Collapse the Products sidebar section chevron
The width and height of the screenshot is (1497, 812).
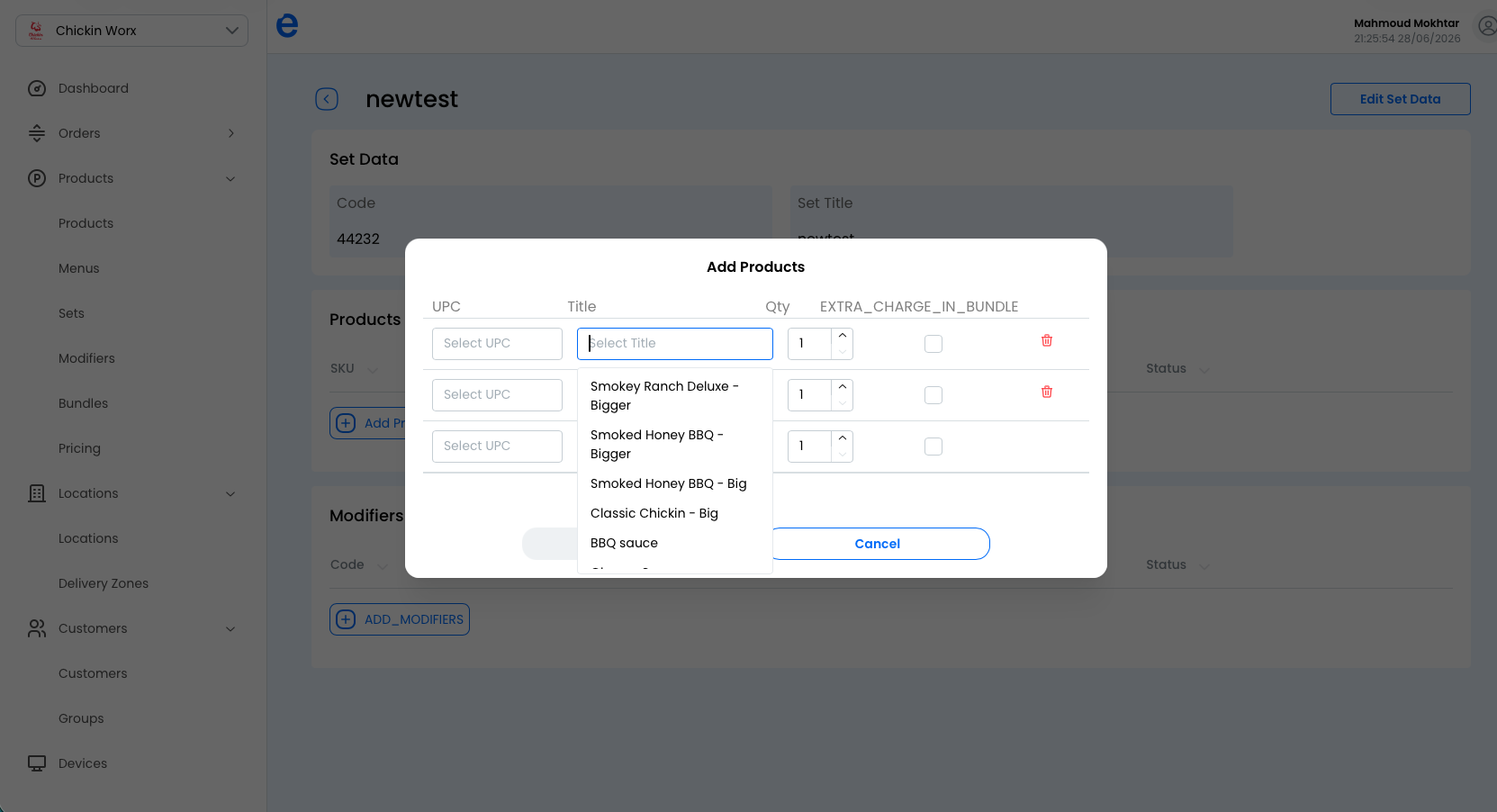coord(230,178)
